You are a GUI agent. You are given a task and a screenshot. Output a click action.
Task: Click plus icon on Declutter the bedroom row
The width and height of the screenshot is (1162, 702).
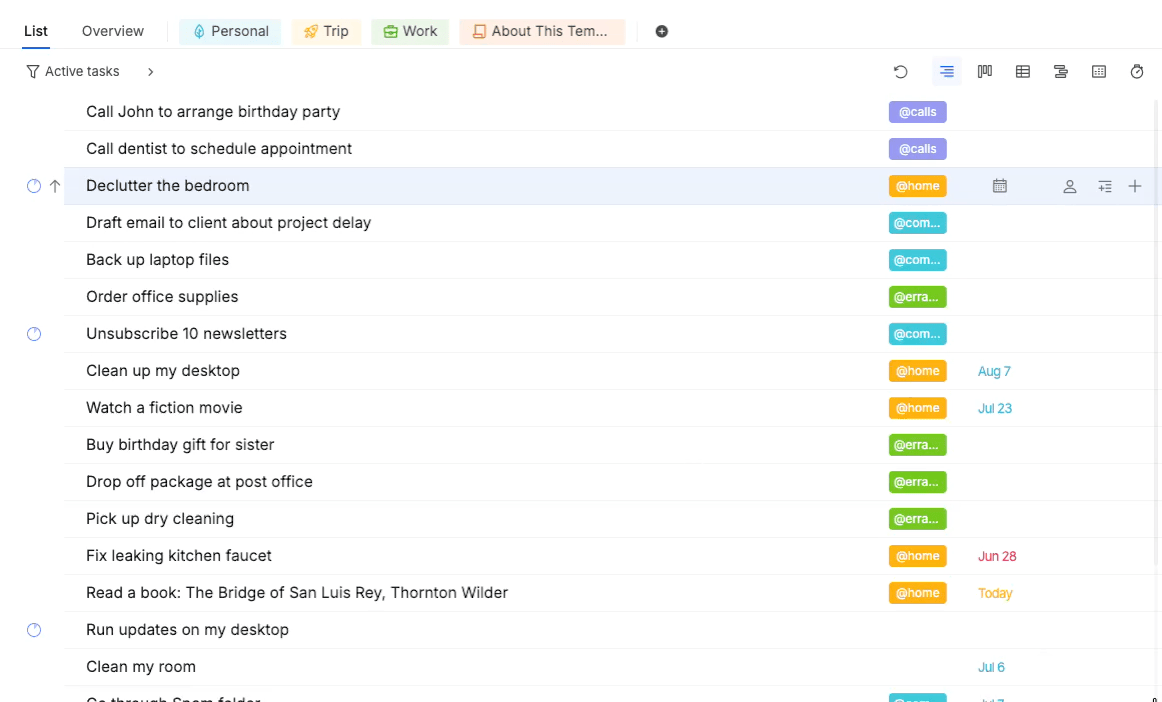[x=1135, y=186]
